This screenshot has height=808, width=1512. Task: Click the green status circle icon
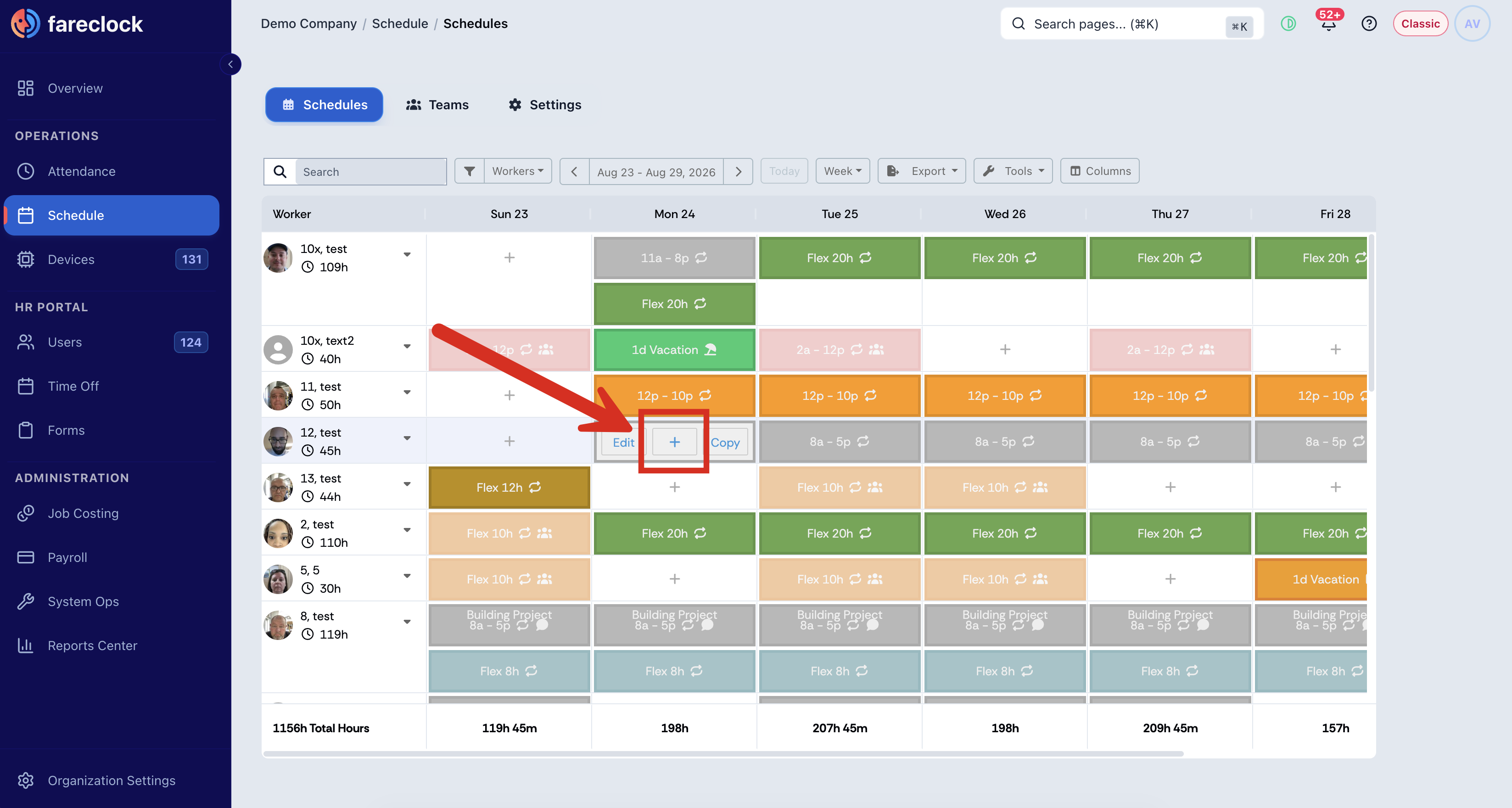click(1288, 23)
